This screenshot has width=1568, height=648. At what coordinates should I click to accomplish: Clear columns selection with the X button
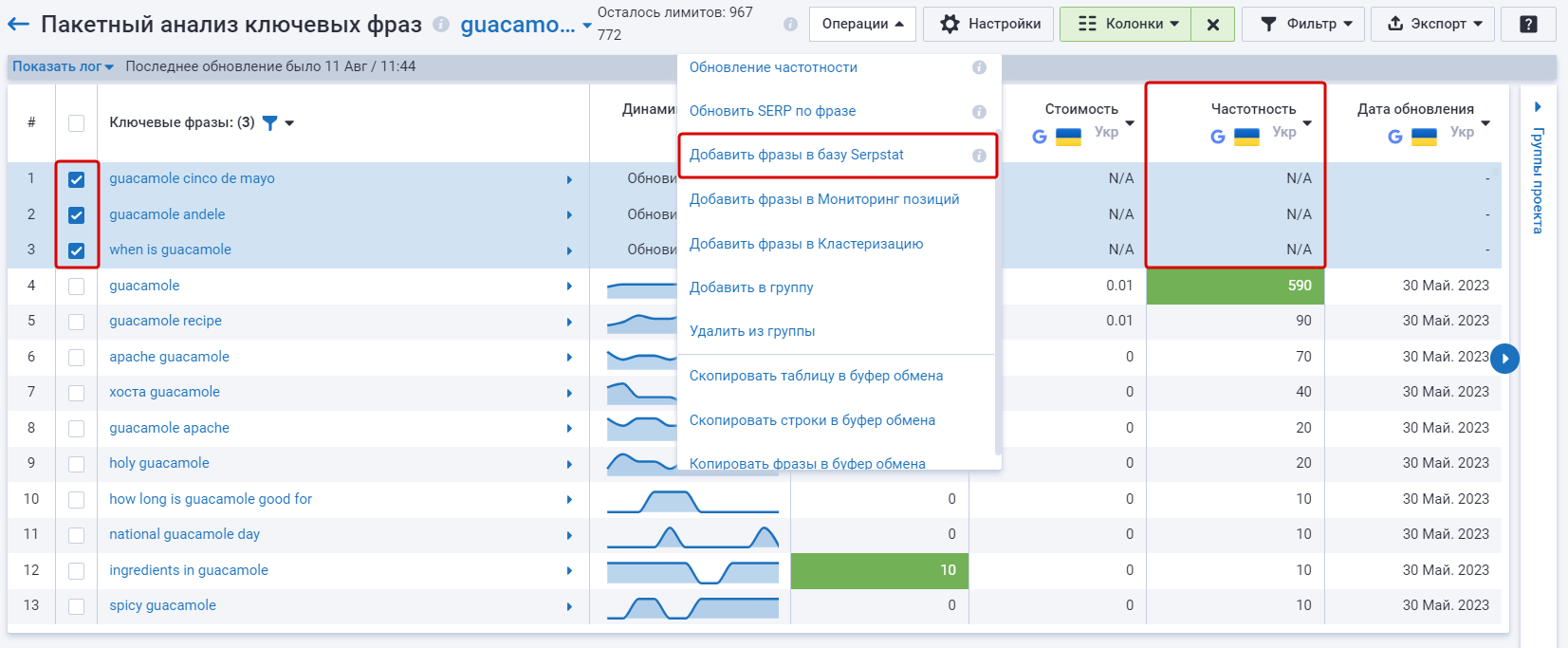1212,24
